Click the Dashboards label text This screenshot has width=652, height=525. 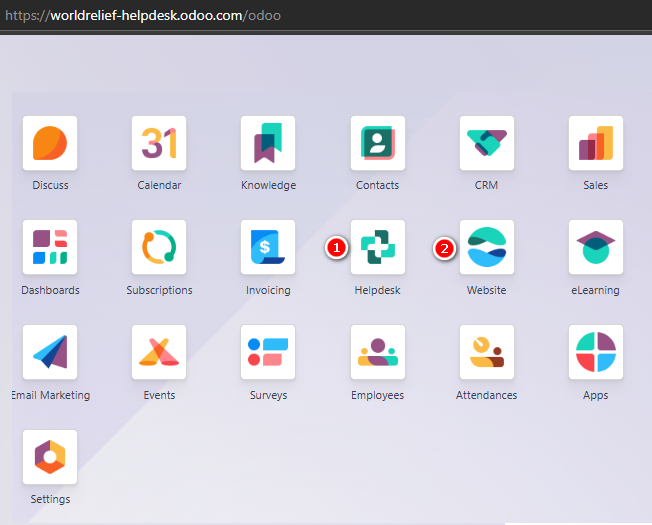coord(50,290)
